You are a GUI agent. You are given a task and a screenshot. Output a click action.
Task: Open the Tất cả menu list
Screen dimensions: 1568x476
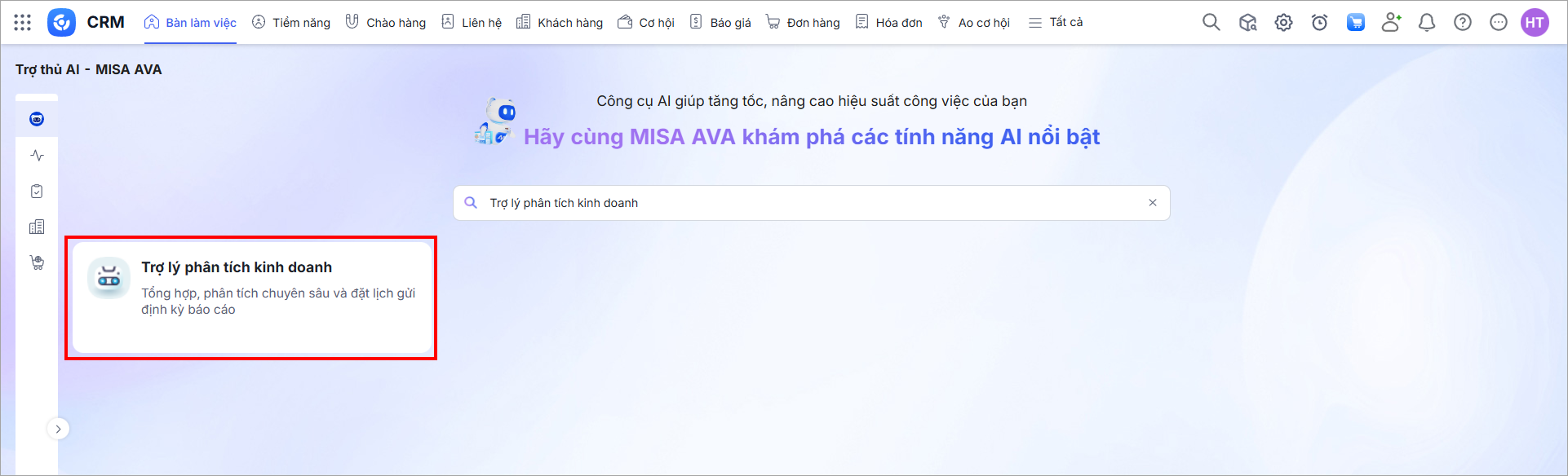pos(1056,23)
